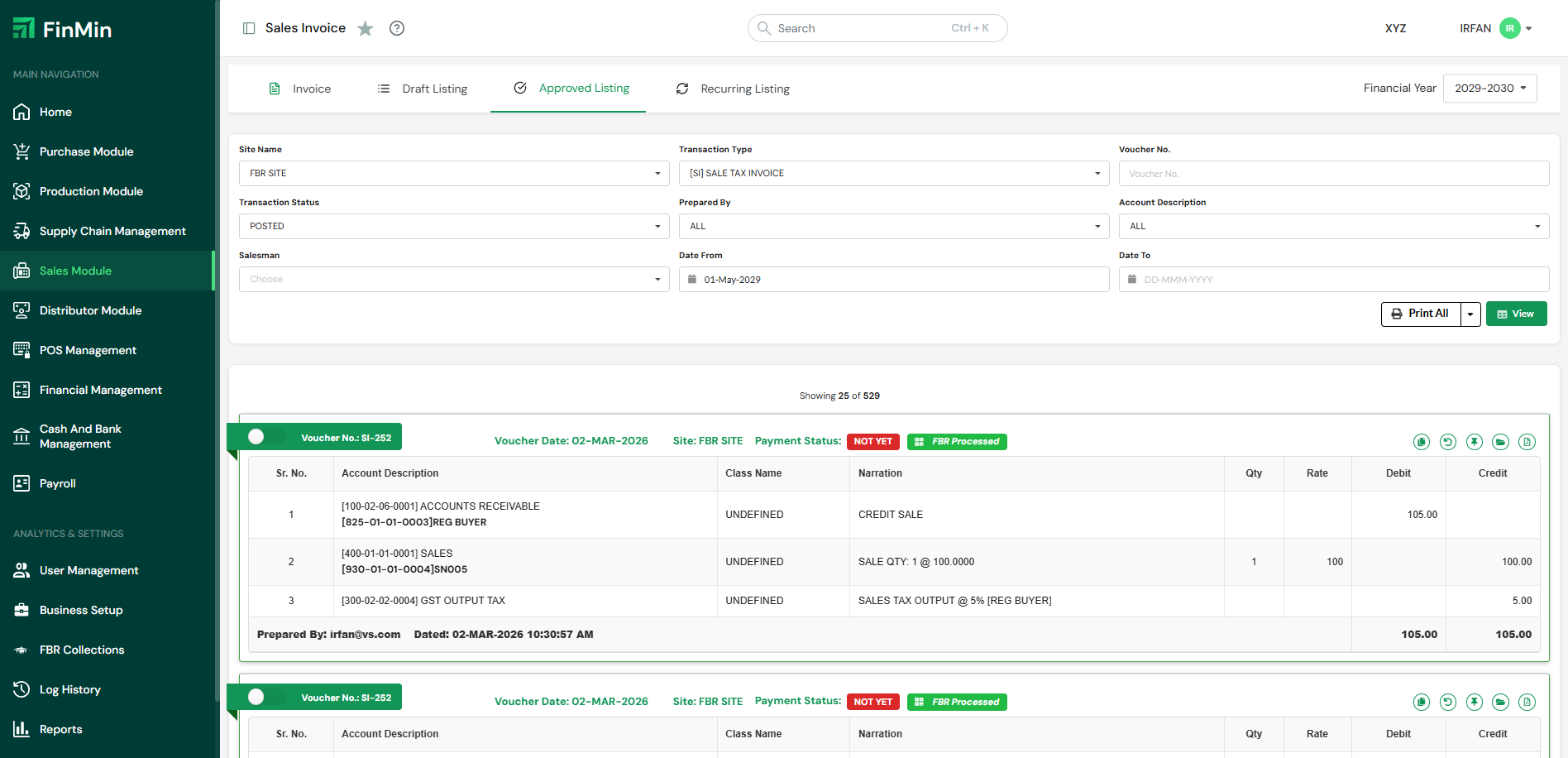Collapse the sidebar using the panel icon
The height and width of the screenshot is (758, 1568).
tap(249, 28)
